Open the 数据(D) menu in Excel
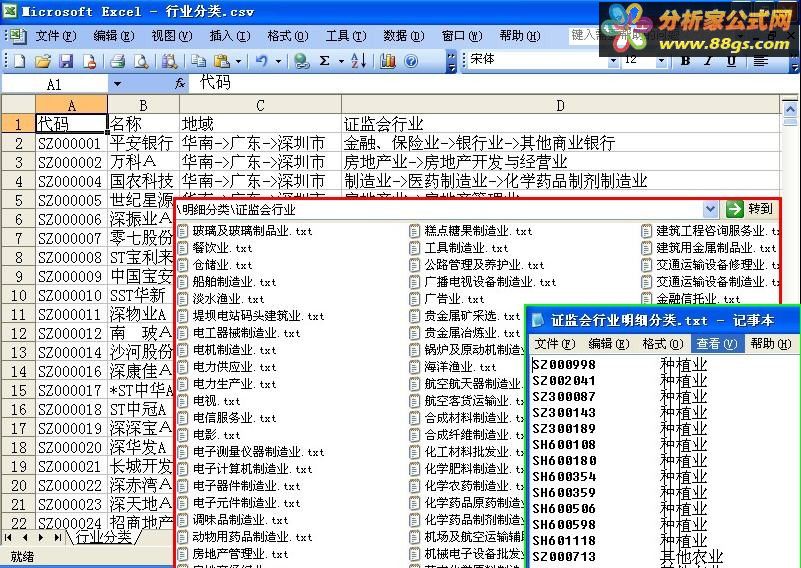This screenshot has height=568, width=801. point(404,36)
